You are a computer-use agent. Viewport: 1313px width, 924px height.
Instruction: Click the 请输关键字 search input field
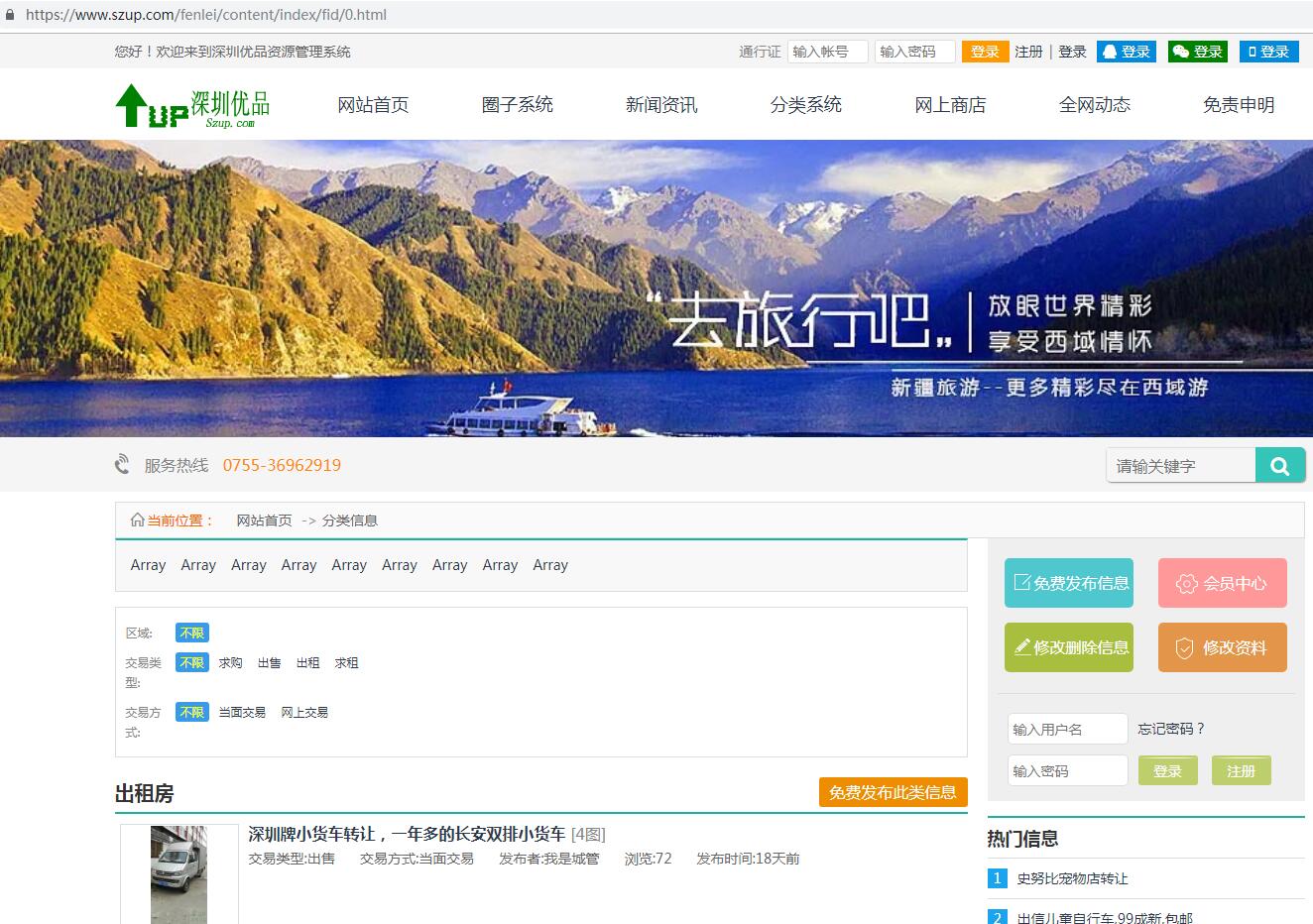[1180, 466]
